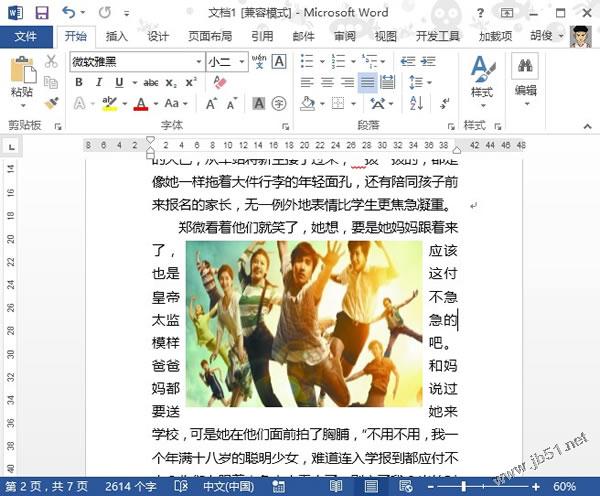Toggle superscript formatting
This screenshot has height=496, width=600.
tap(191, 82)
